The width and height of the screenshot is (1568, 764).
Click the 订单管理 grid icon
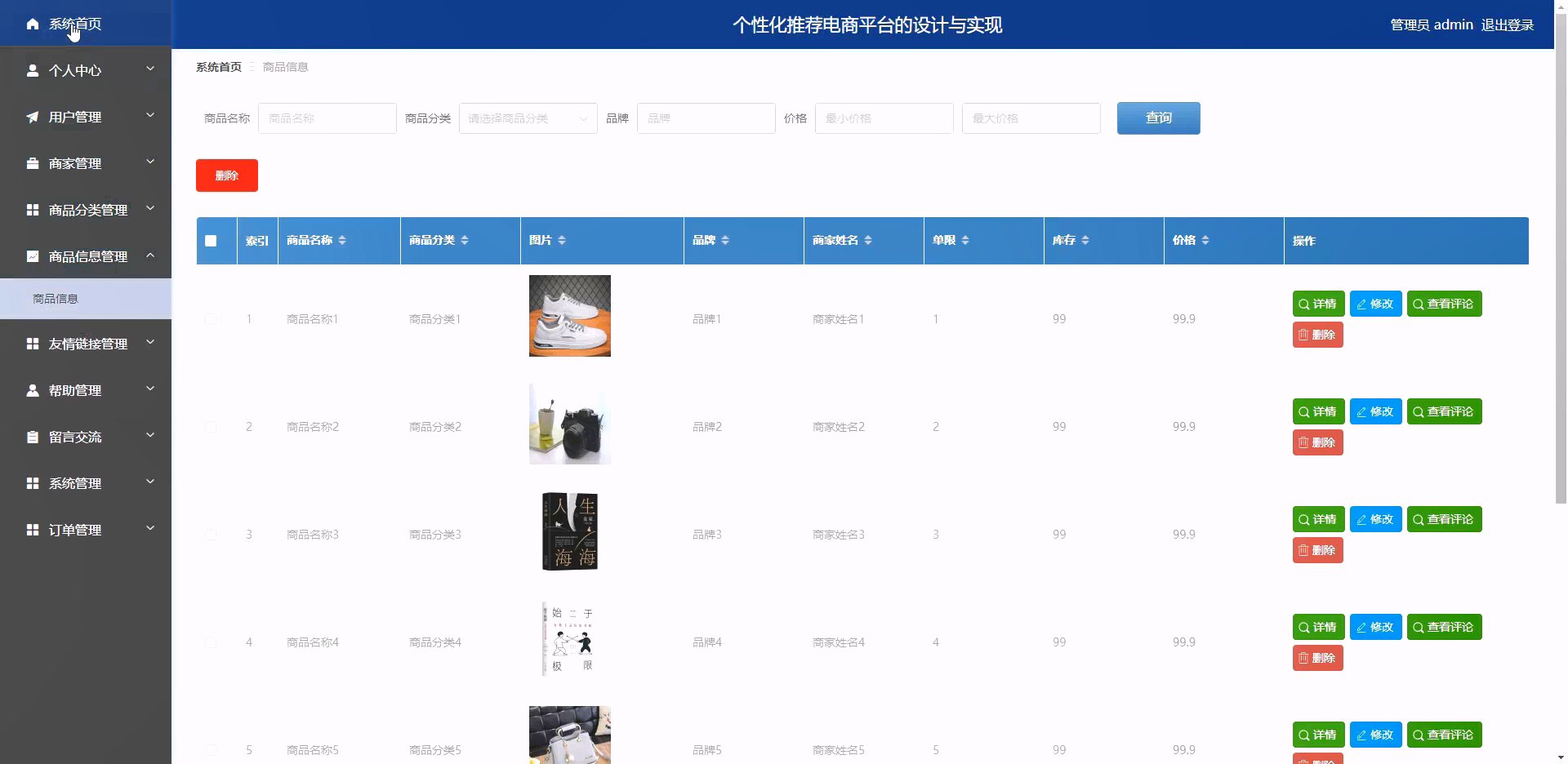33,531
